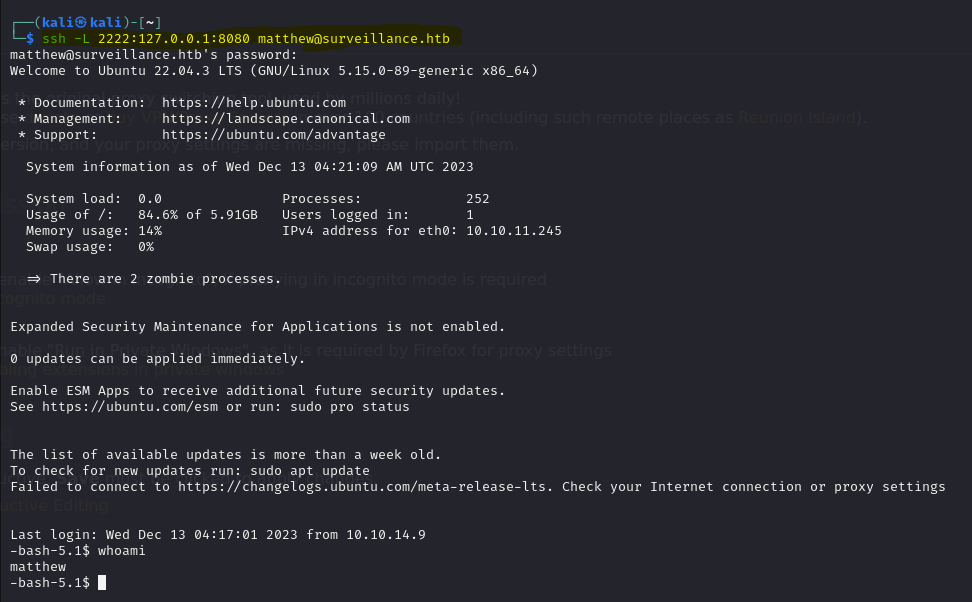972x602 pixels.
Task: Click matthew@surveillance.htb in the ssh command
Action: (x=354, y=38)
